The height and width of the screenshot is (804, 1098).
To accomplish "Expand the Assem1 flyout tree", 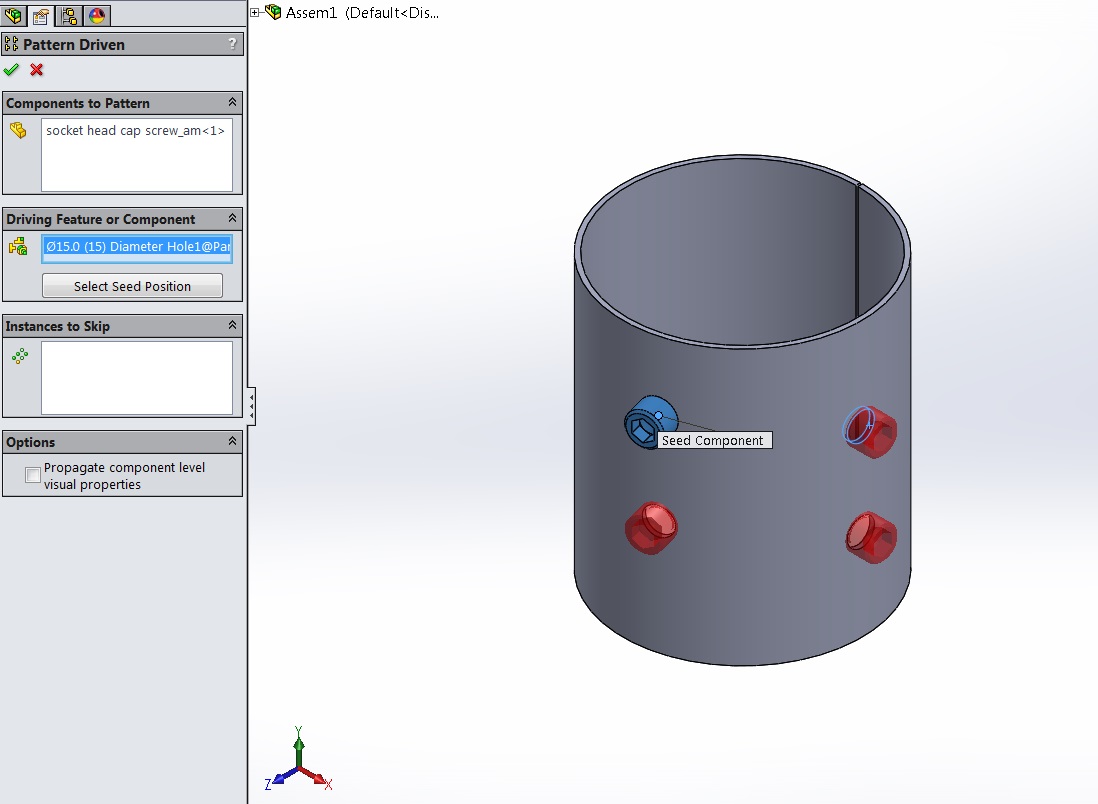I will tap(256, 13).
